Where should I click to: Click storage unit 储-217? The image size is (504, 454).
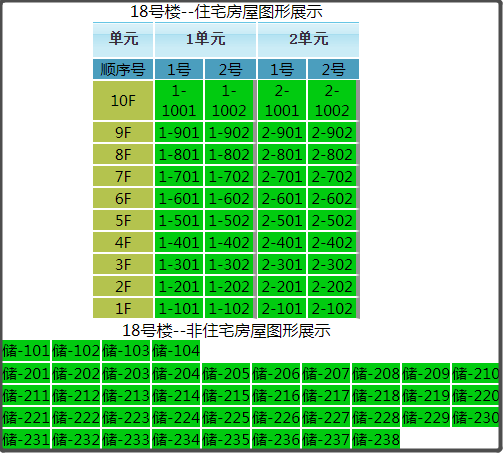326,395
